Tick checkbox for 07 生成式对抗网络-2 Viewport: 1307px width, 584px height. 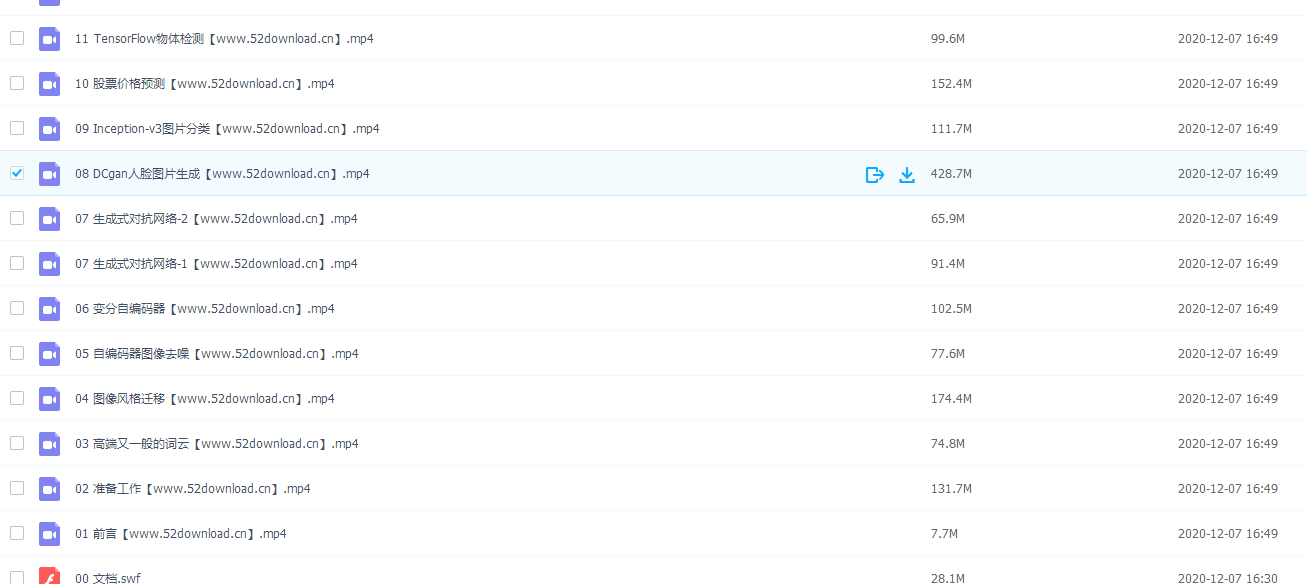pos(17,218)
